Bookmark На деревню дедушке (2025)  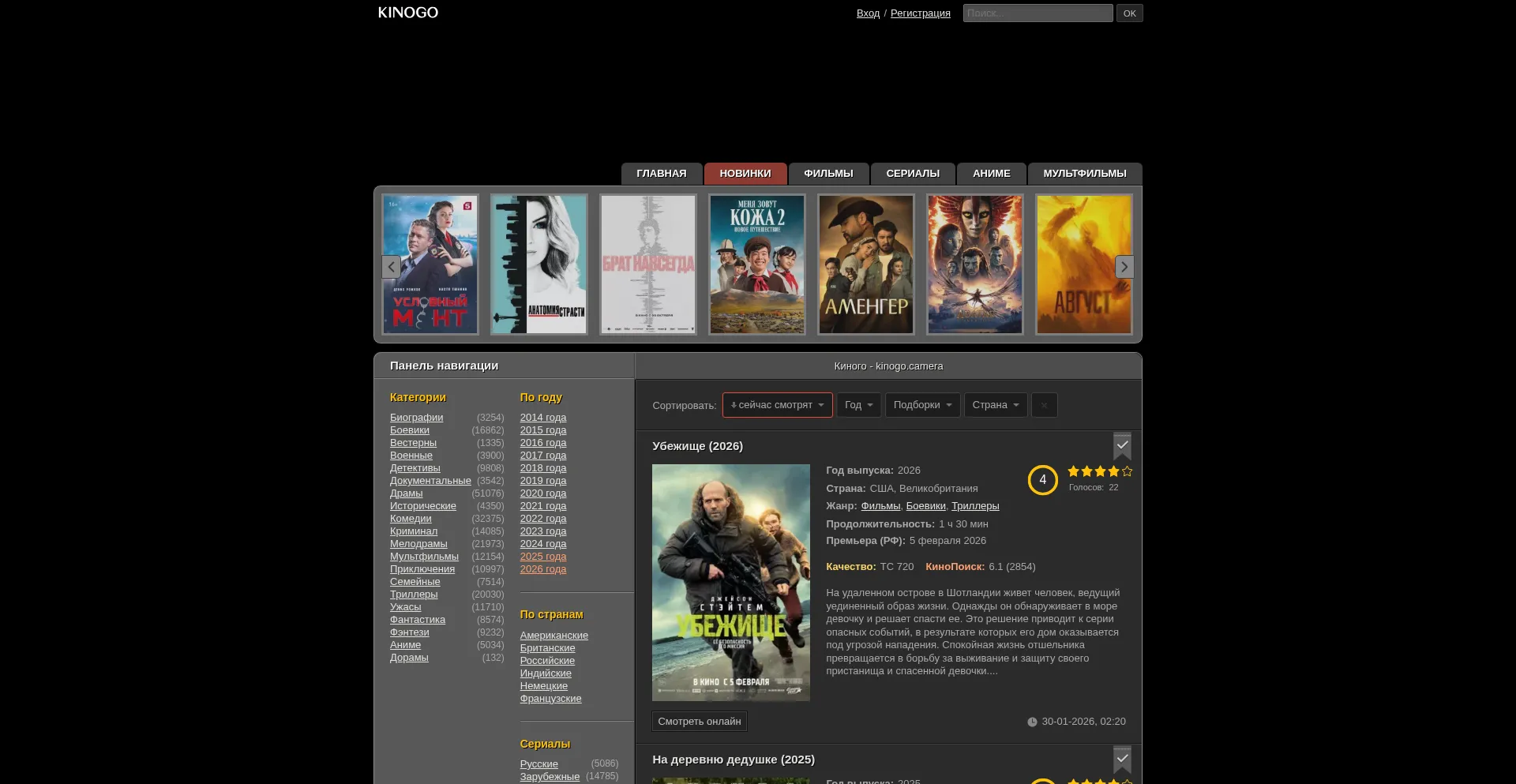(1122, 760)
